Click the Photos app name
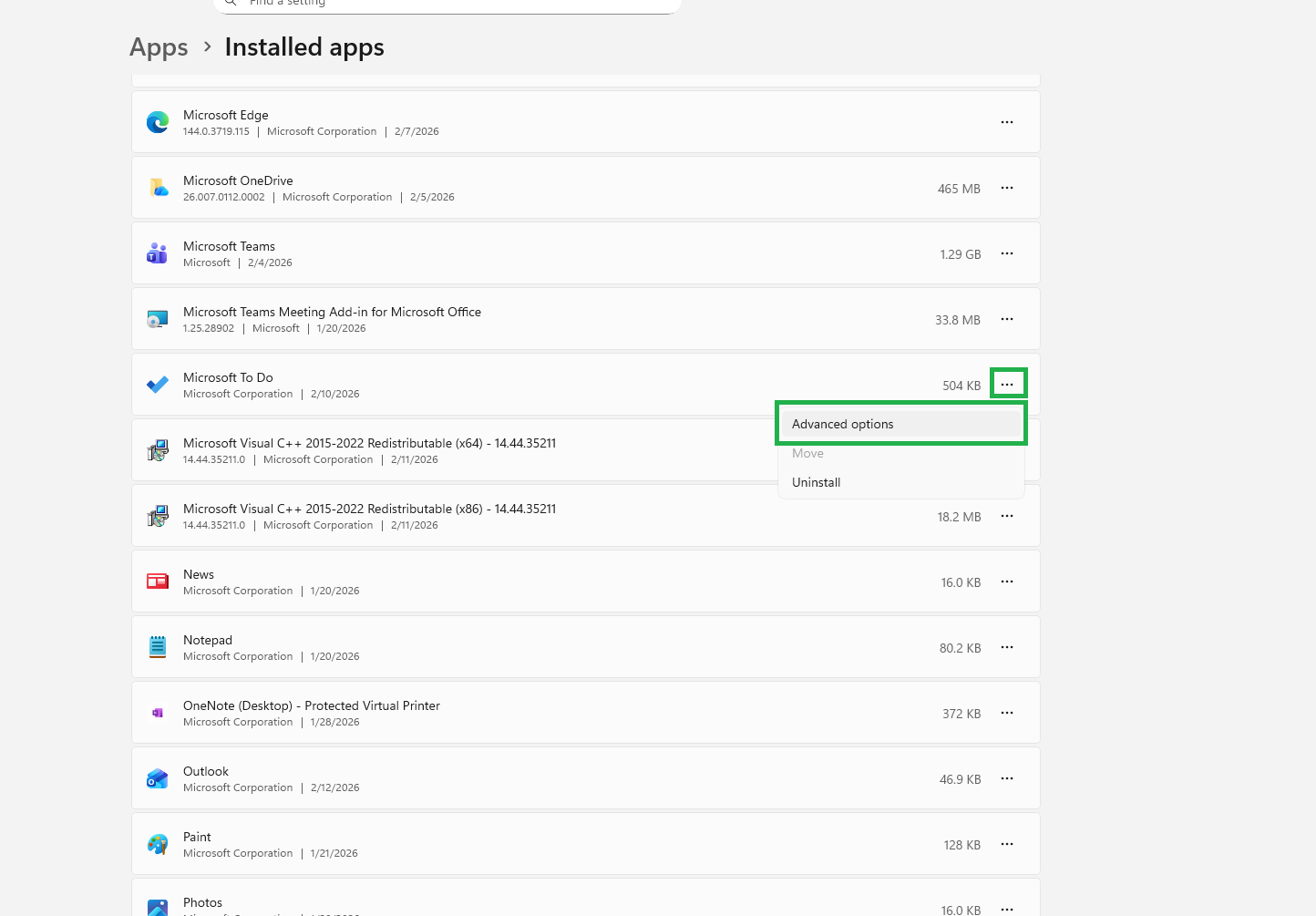Screen dimensions: 1316x916 pyautogui.click(x=202, y=902)
